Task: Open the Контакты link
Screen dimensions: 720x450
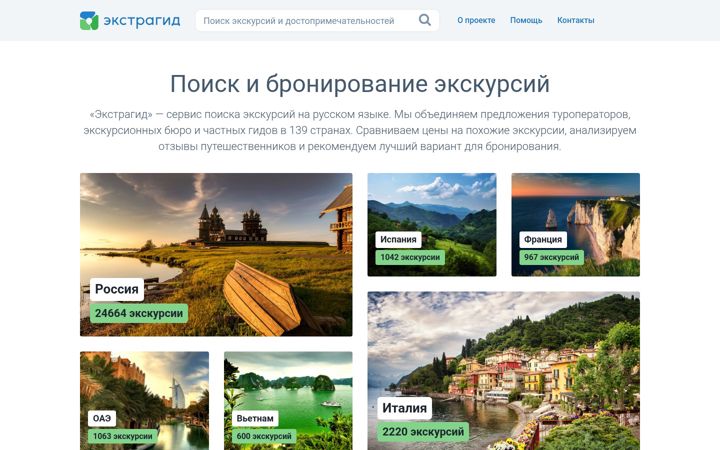Action: 576,20
